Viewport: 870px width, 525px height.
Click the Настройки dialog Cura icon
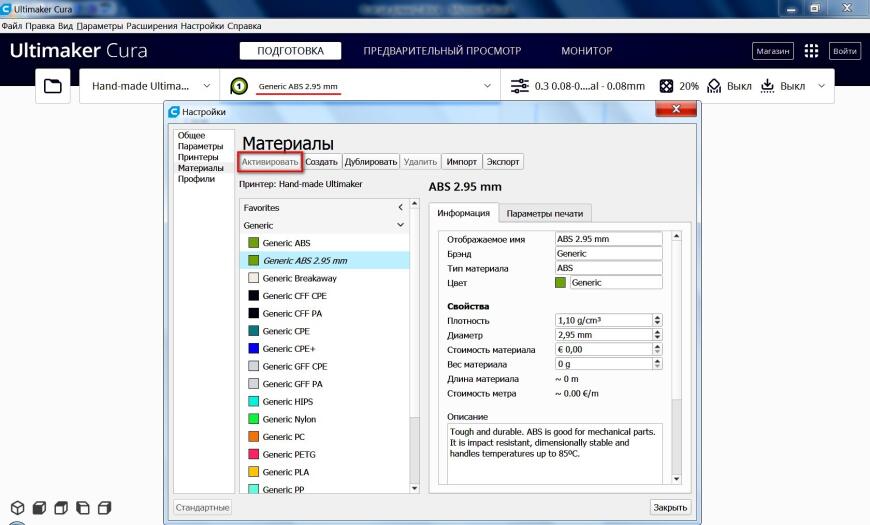[x=174, y=112]
